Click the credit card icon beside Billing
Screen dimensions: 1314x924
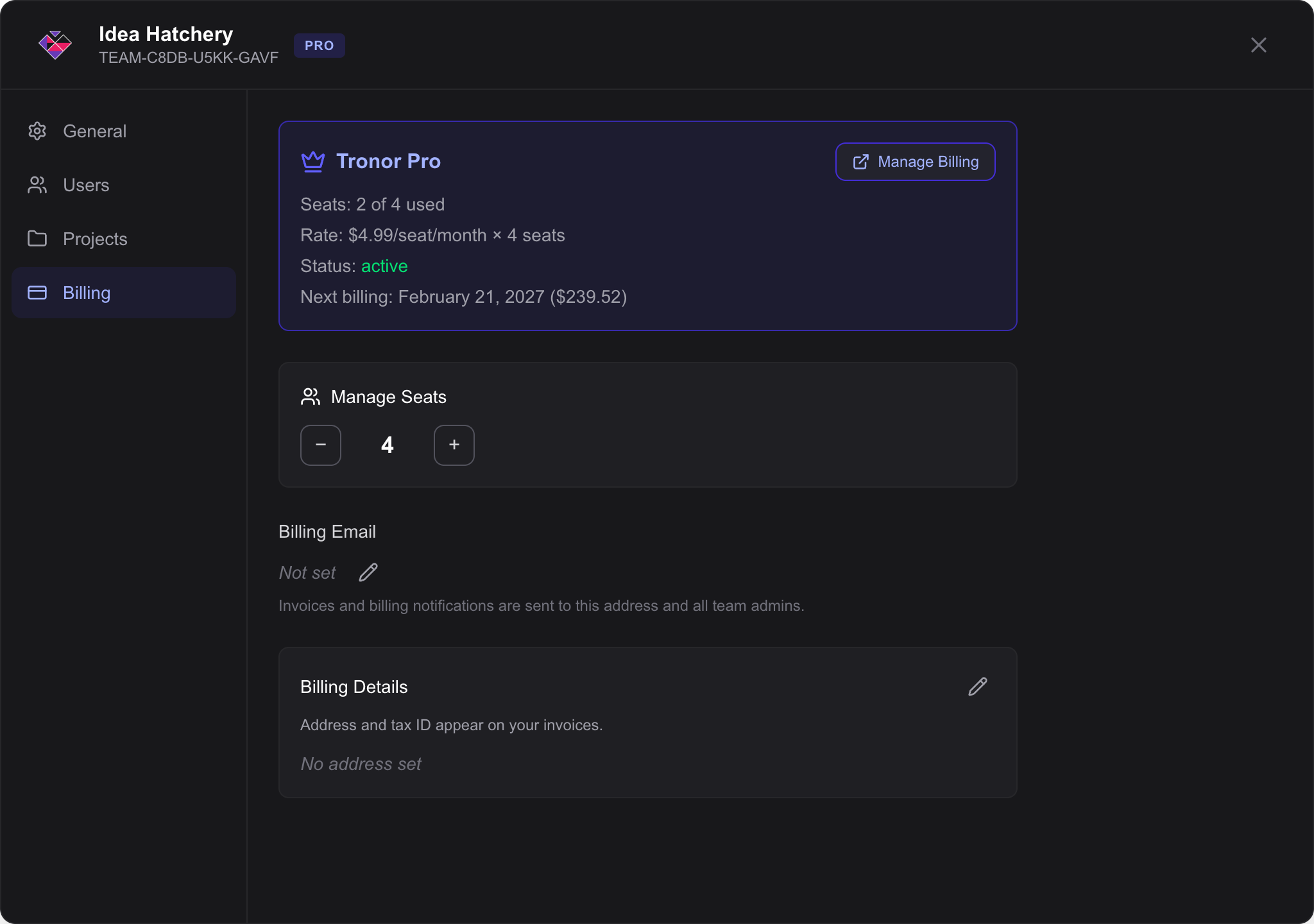(38, 293)
